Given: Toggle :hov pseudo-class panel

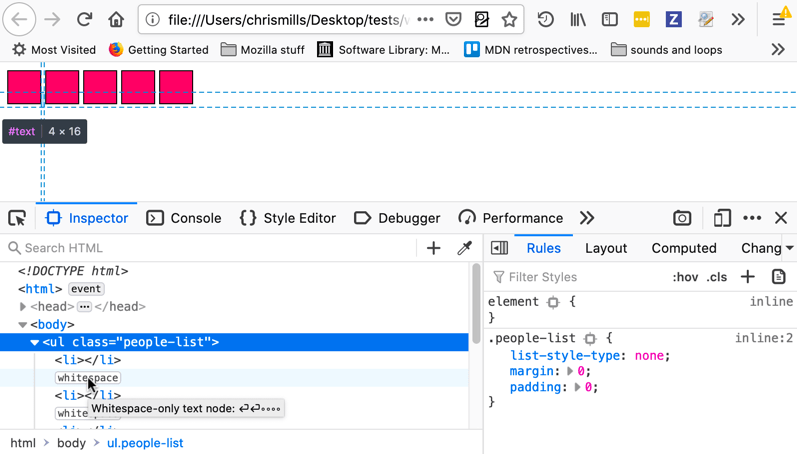Looking at the screenshot, I should pyautogui.click(x=685, y=277).
